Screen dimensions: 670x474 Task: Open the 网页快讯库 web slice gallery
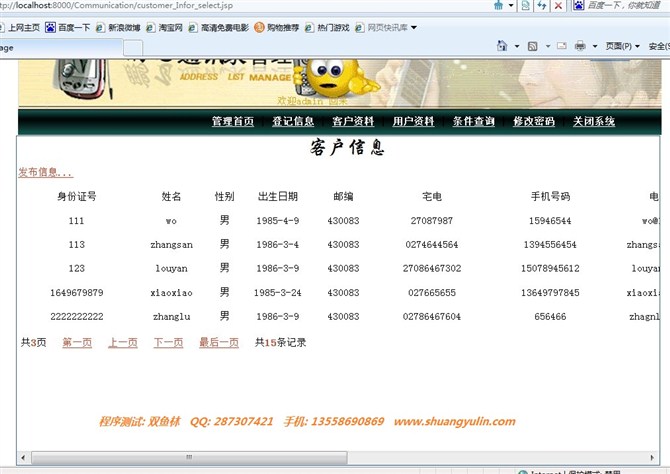tap(381, 28)
